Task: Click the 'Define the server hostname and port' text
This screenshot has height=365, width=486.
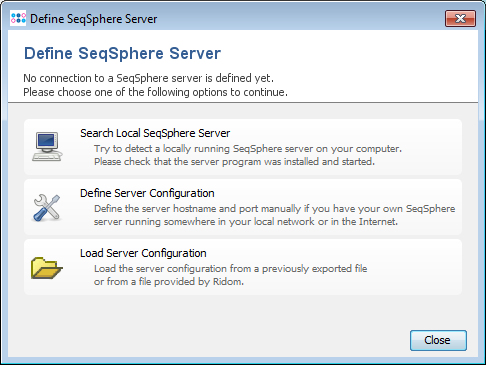Action: (x=274, y=209)
